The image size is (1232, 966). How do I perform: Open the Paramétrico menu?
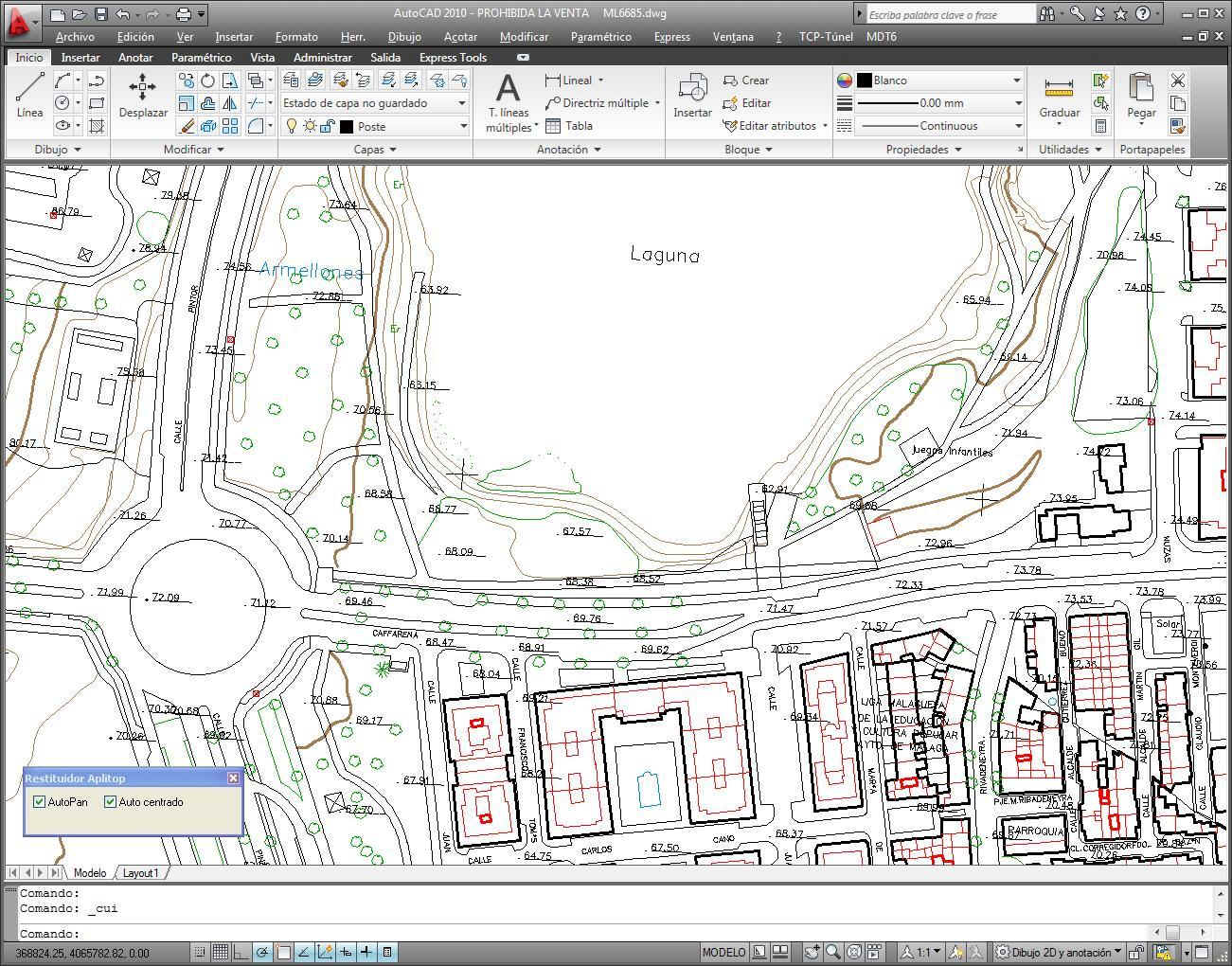(x=600, y=37)
